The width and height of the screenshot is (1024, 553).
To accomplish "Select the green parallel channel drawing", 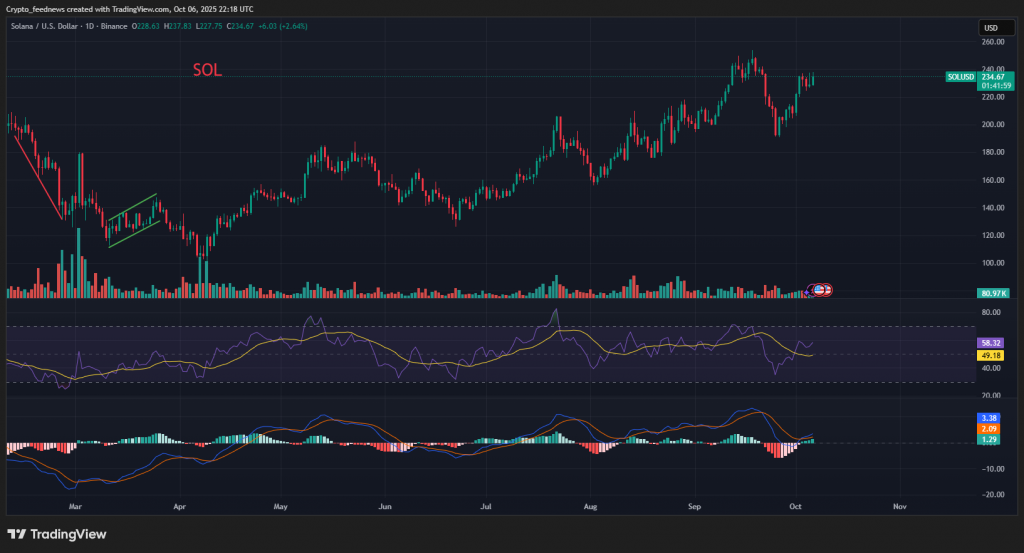I will (132, 220).
